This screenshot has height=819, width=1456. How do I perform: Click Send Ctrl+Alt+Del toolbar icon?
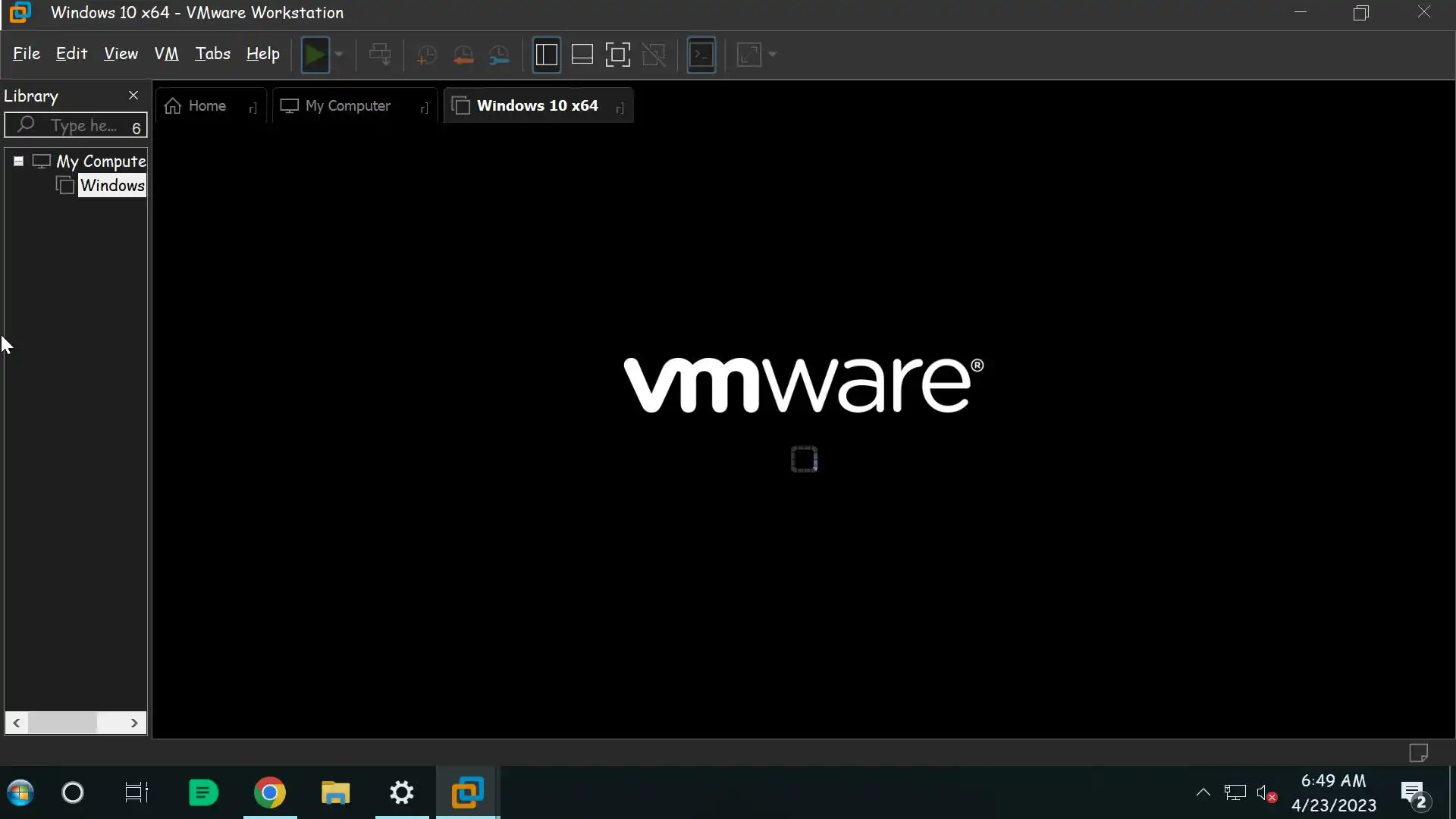tap(380, 55)
